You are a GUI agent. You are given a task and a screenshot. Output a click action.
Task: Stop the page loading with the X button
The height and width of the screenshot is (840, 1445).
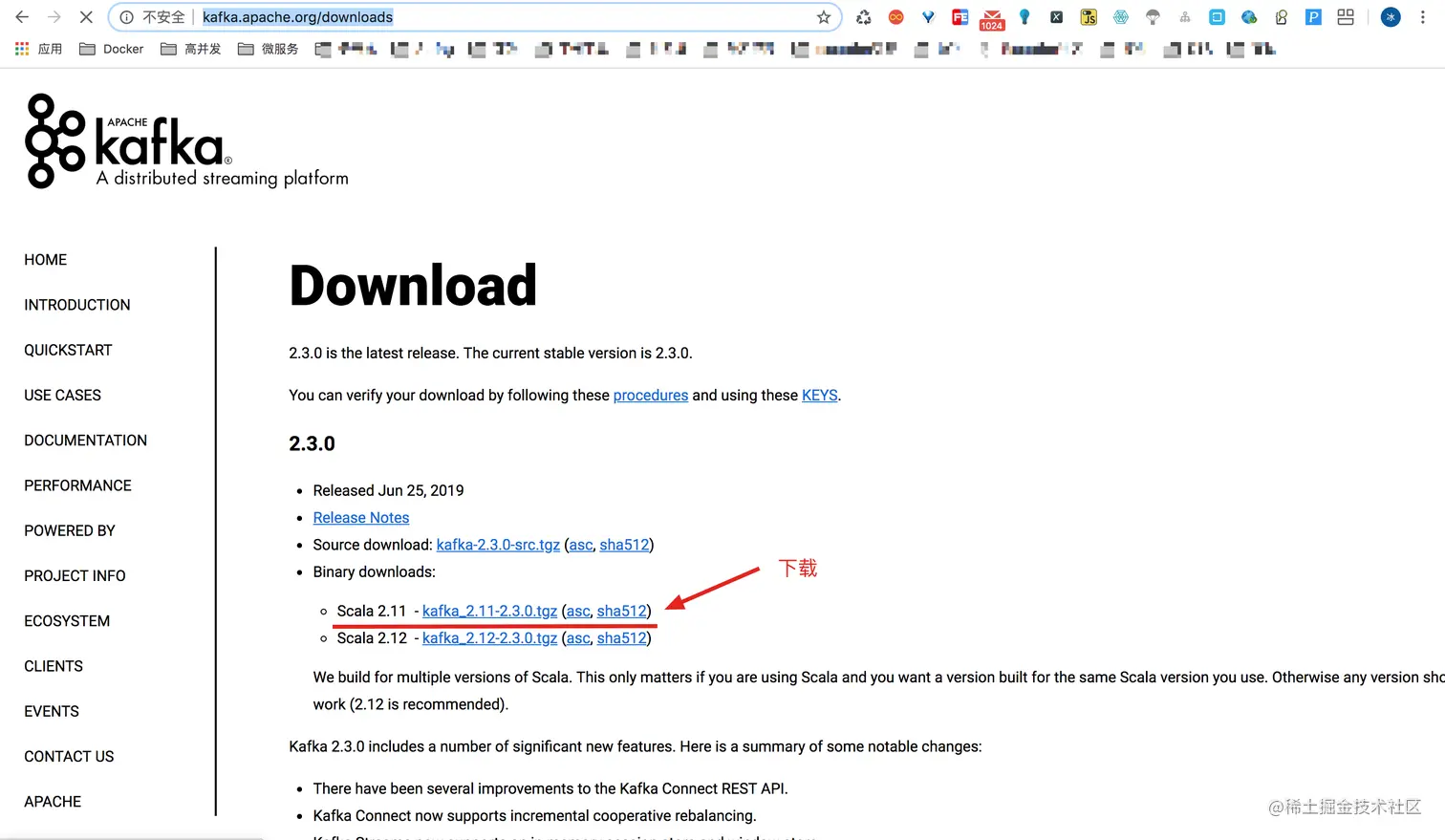pos(85,17)
